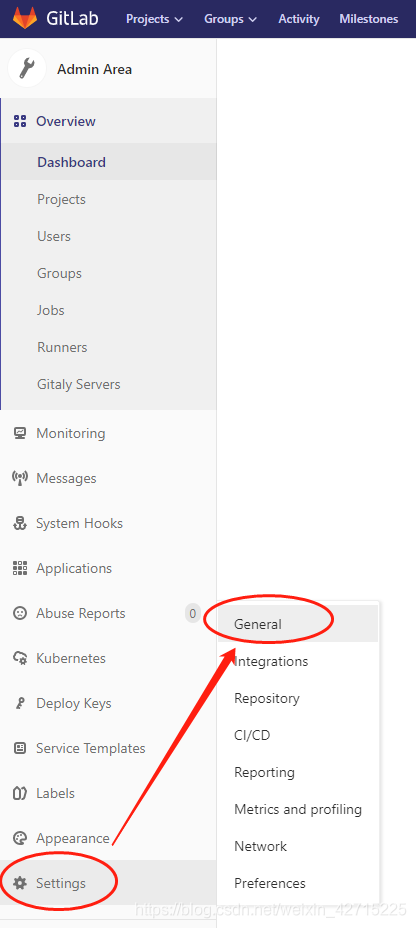Screen dimensions: 416x928
Task: Click the Deploy Keys key icon
Action: 20,703
